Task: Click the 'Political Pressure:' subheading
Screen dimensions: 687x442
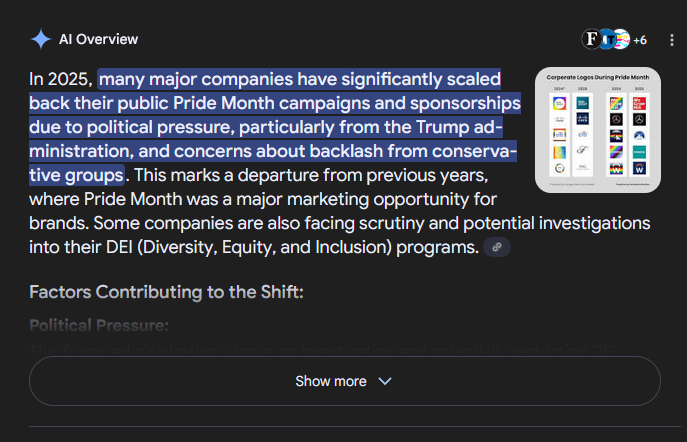Action: pyautogui.click(x=99, y=325)
